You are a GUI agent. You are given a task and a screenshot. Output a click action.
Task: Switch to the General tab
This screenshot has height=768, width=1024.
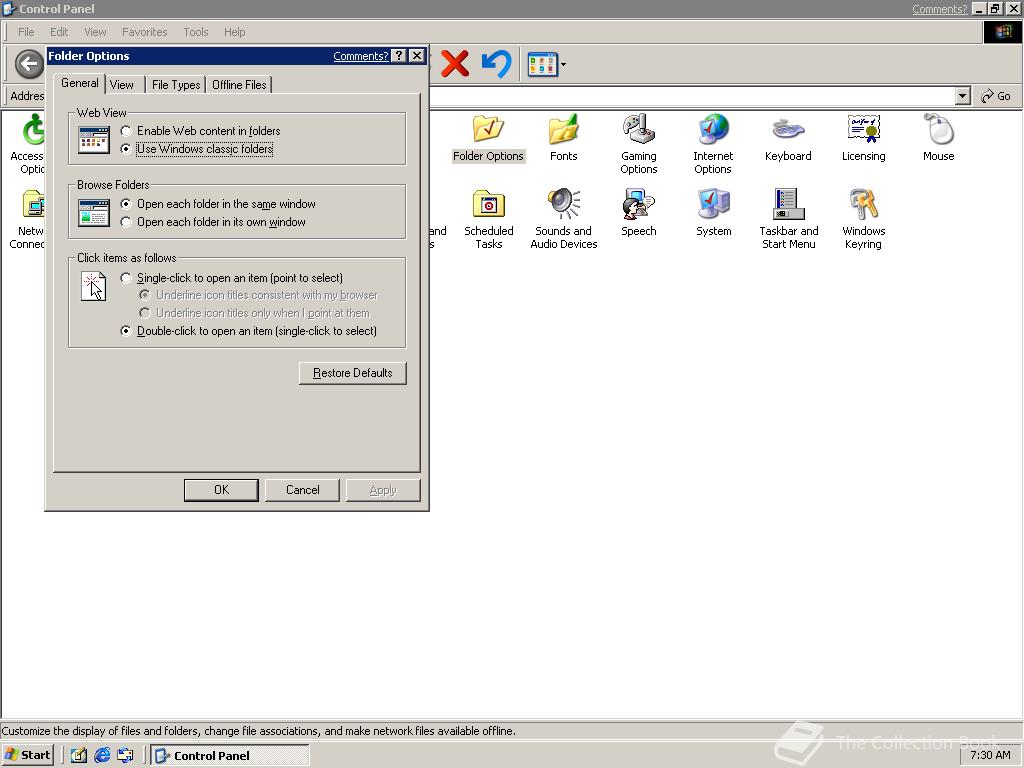coord(80,83)
